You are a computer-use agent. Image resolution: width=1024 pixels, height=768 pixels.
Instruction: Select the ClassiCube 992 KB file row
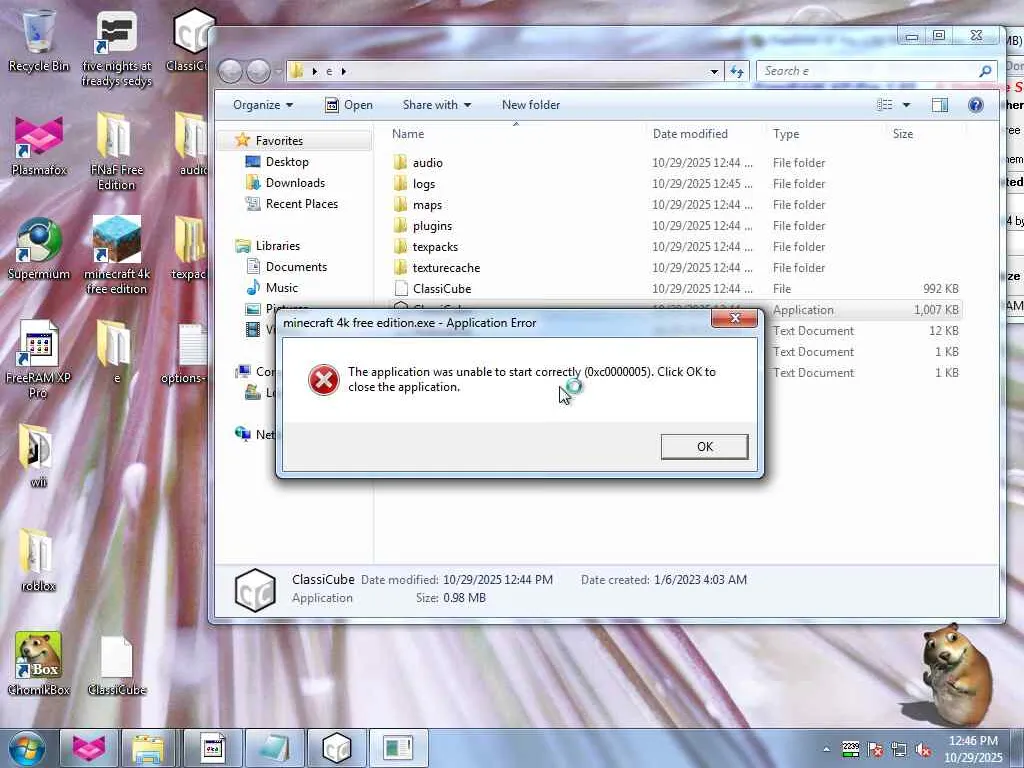click(675, 288)
